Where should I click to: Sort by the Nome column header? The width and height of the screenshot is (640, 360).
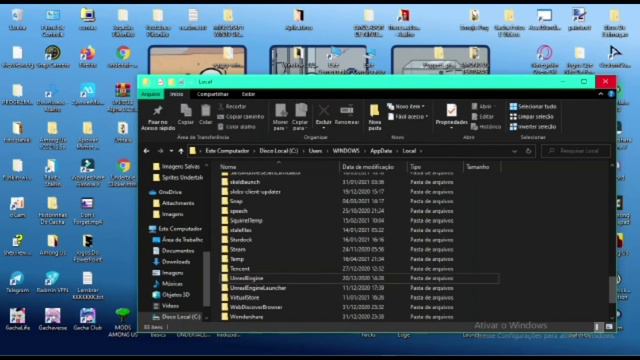click(x=278, y=167)
